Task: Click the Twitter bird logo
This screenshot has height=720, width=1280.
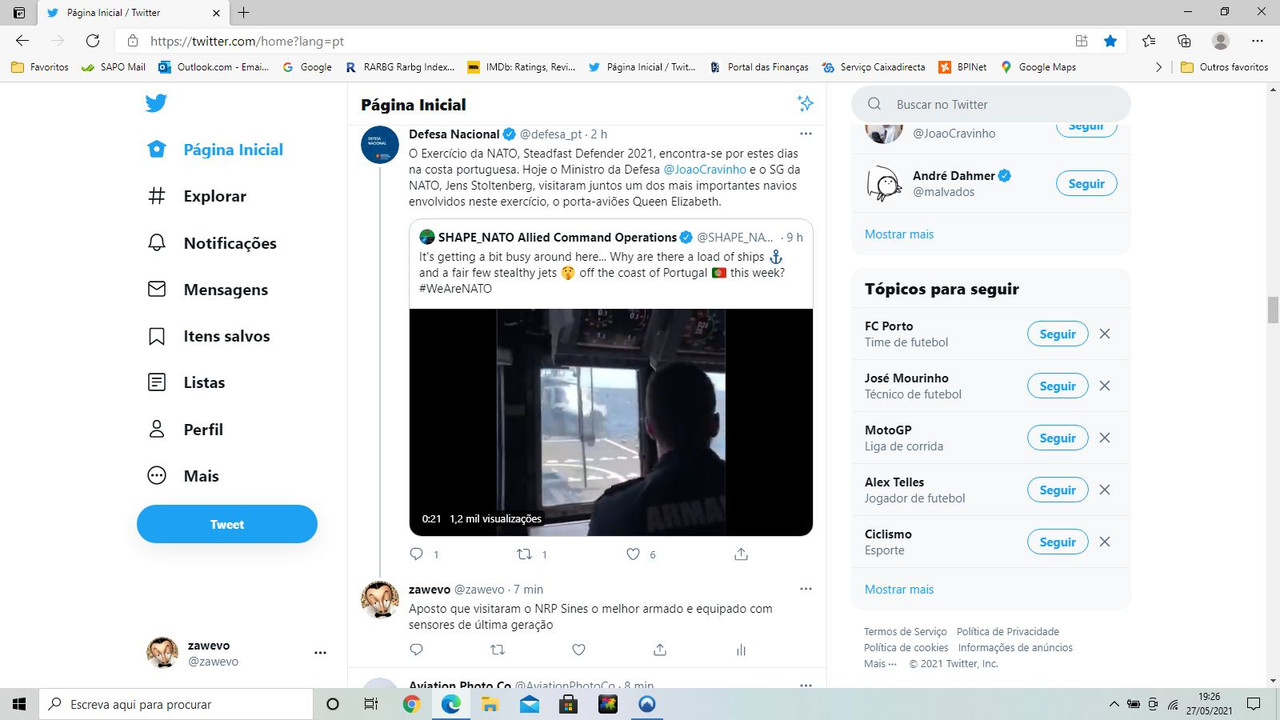Action: (156, 103)
